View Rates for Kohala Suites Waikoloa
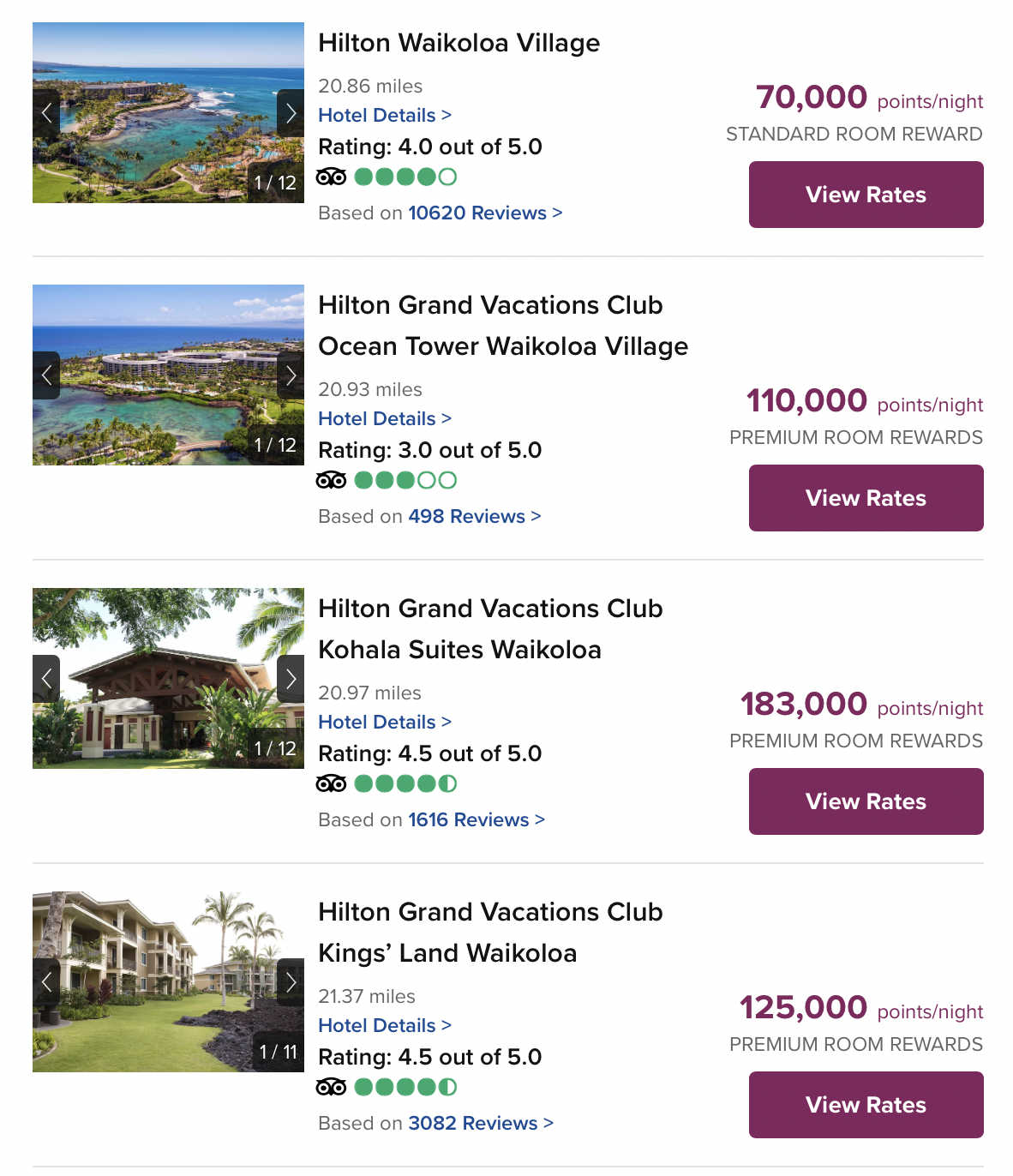Image resolution: width=1013 pixels, height=1176 pixels. click(866, 801)
